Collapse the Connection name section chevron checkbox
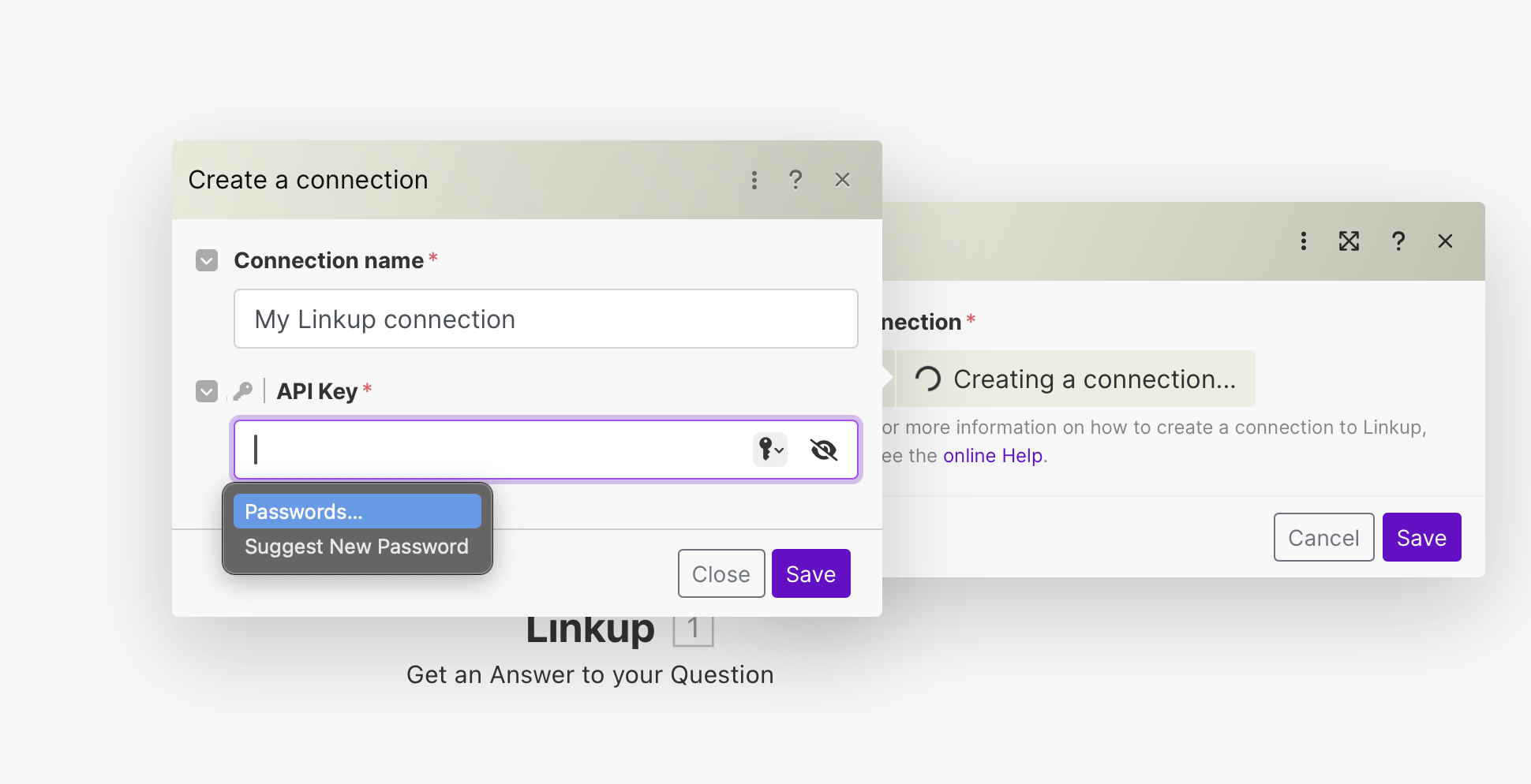The height and width of the screenshot is (784, 1531). 207,260
